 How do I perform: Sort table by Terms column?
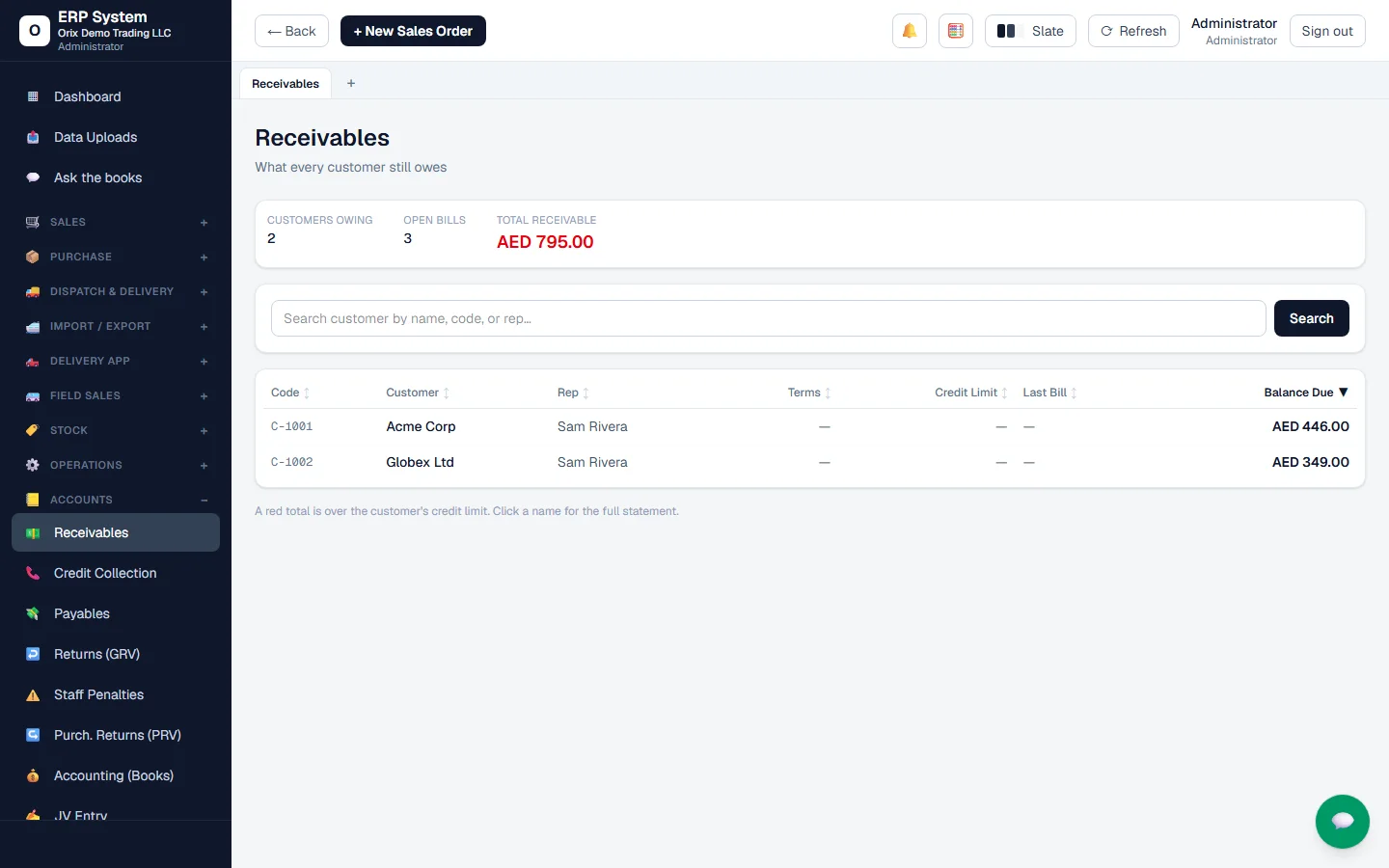809,393
